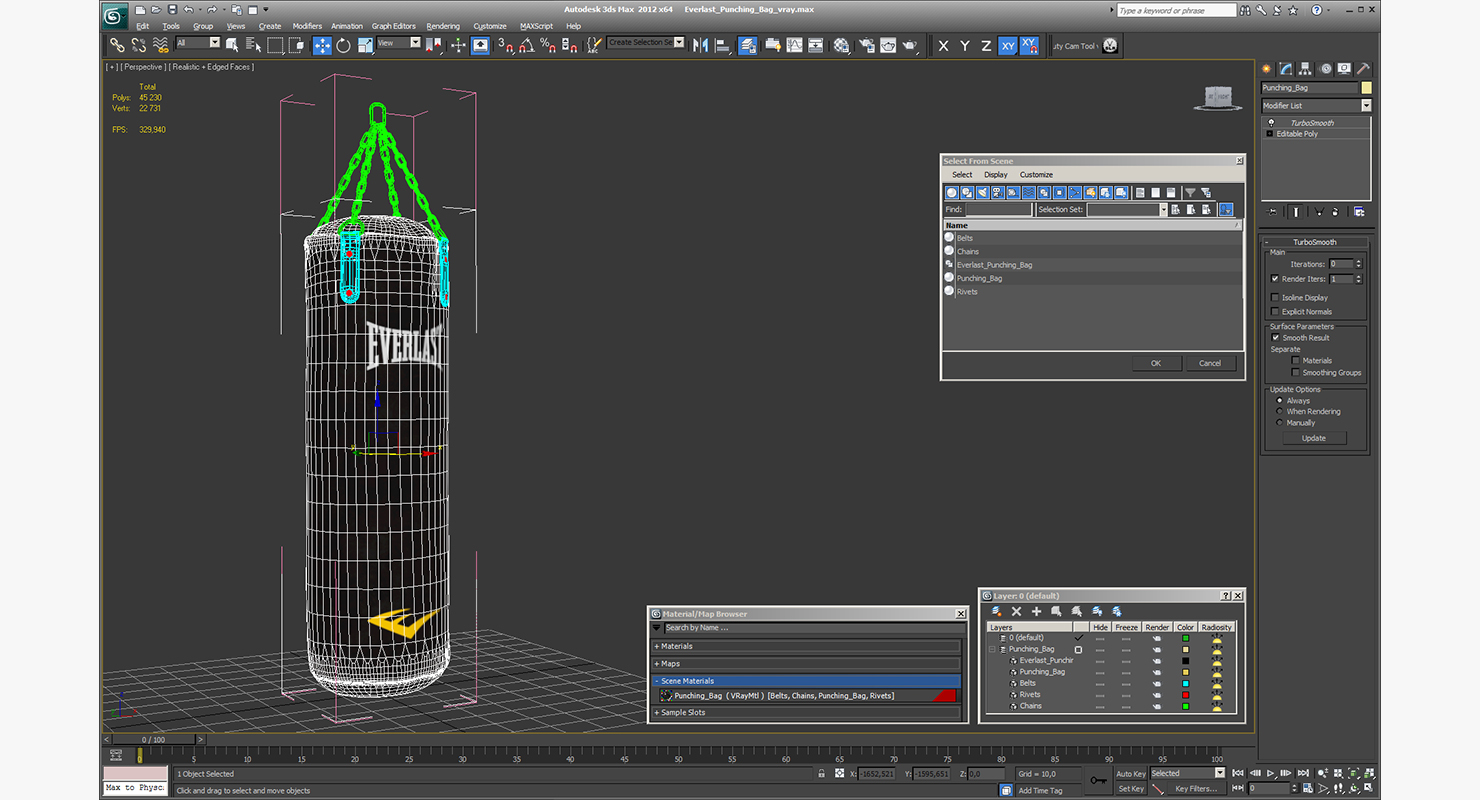
Task: Activate the Bind to Space Warp tool
Action: click(160, 45)
